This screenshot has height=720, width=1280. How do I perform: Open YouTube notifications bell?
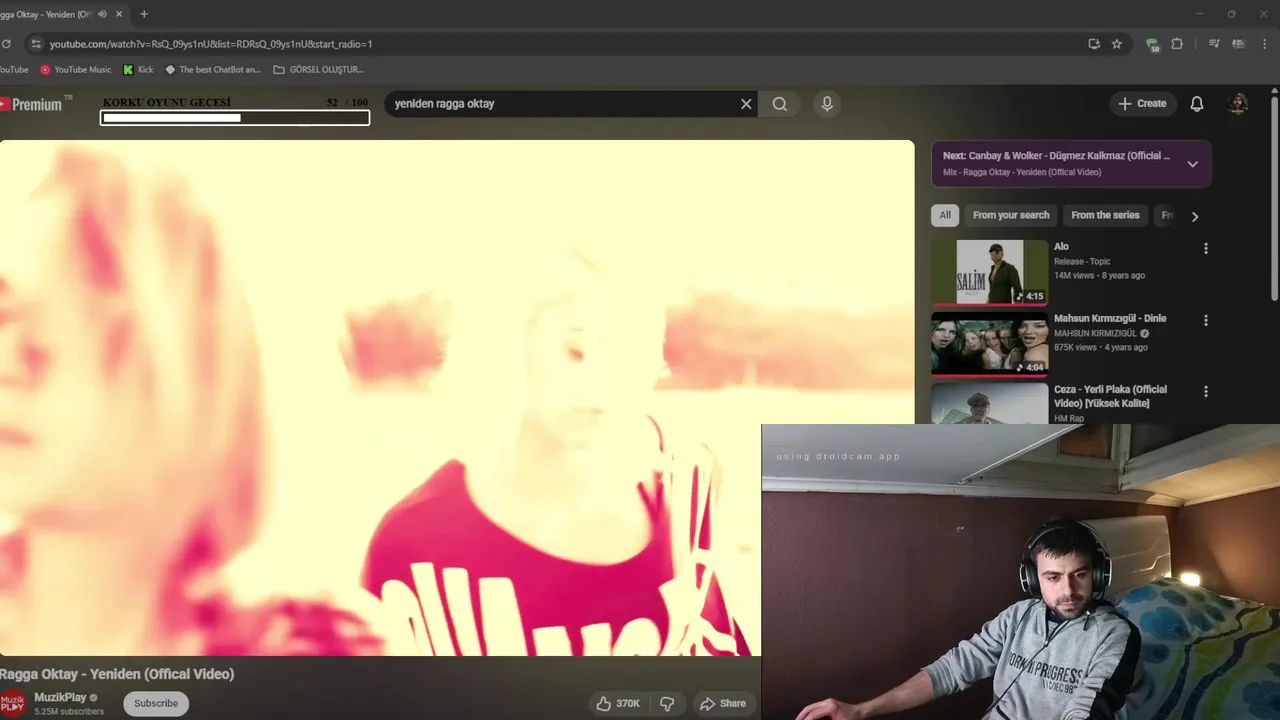(1197, 104)
